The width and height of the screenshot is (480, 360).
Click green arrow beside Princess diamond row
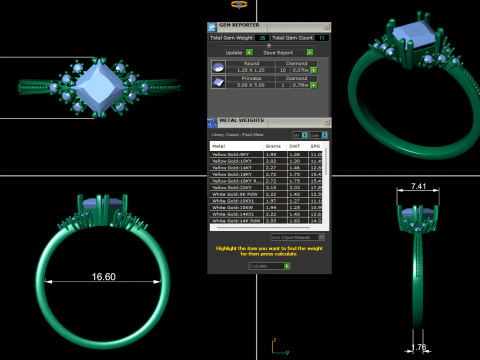313,85
